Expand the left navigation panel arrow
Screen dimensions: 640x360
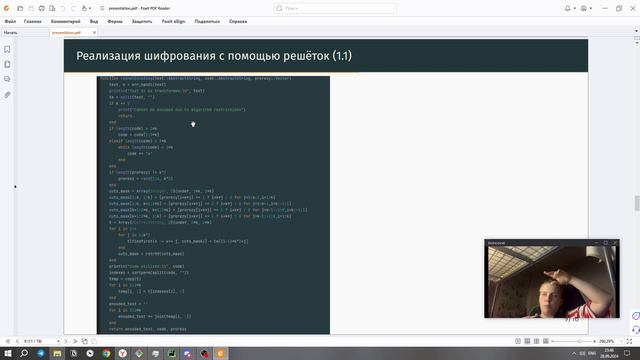(x=16, y=187)
